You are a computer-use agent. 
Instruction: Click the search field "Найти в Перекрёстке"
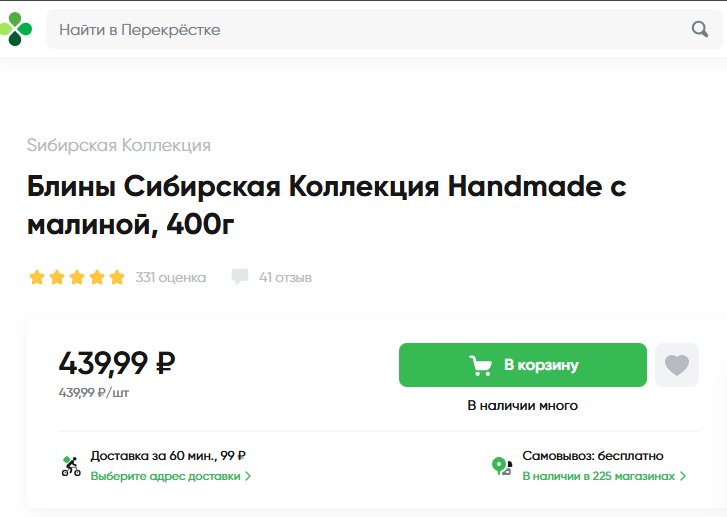click(x=384, y=29)
